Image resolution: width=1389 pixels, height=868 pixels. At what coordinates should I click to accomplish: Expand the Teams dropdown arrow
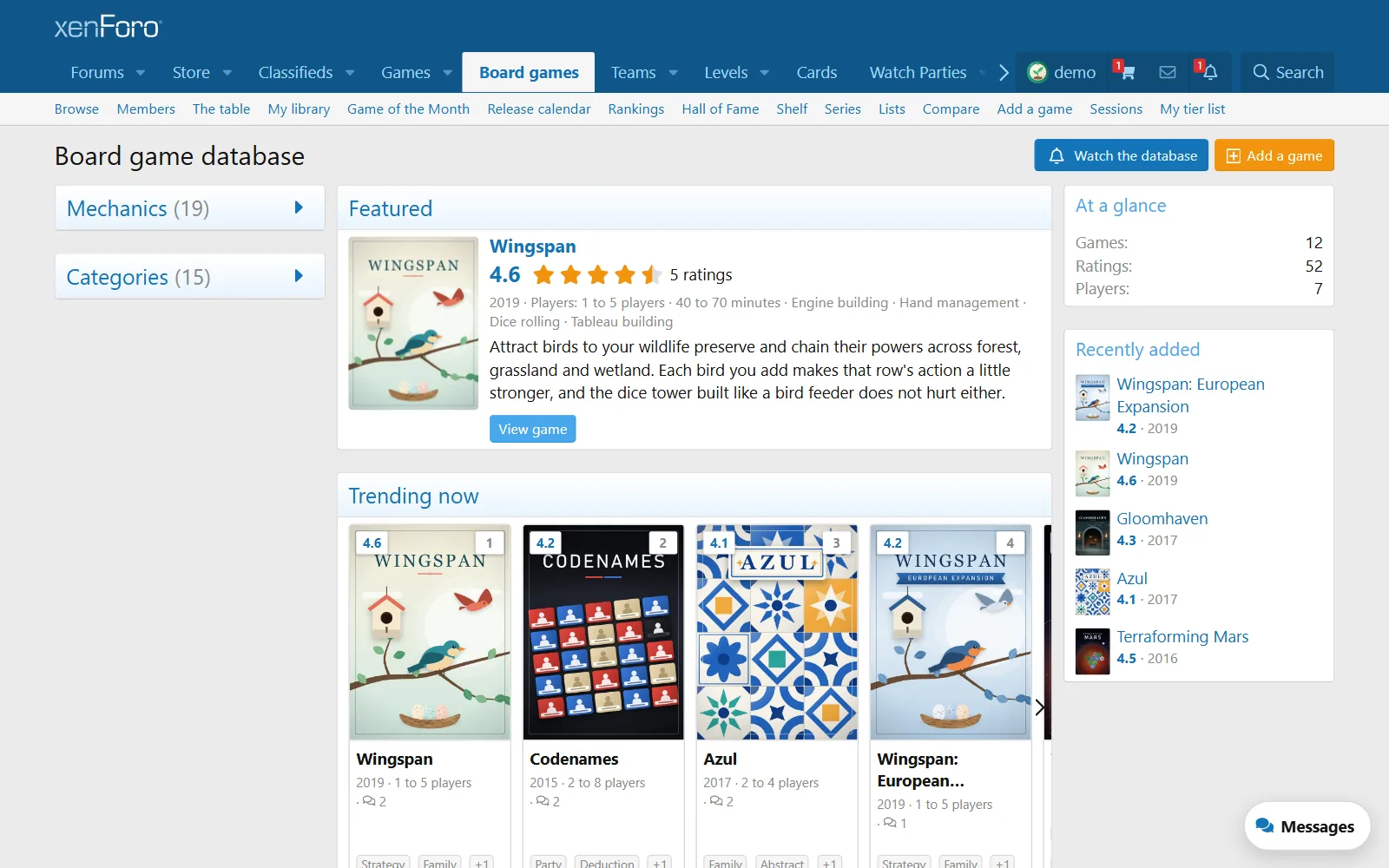673,73
